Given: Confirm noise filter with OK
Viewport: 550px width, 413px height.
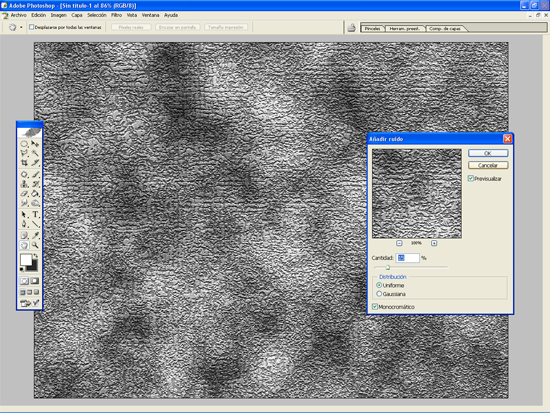Looking at the screenshot, I should tap(488, 153).
